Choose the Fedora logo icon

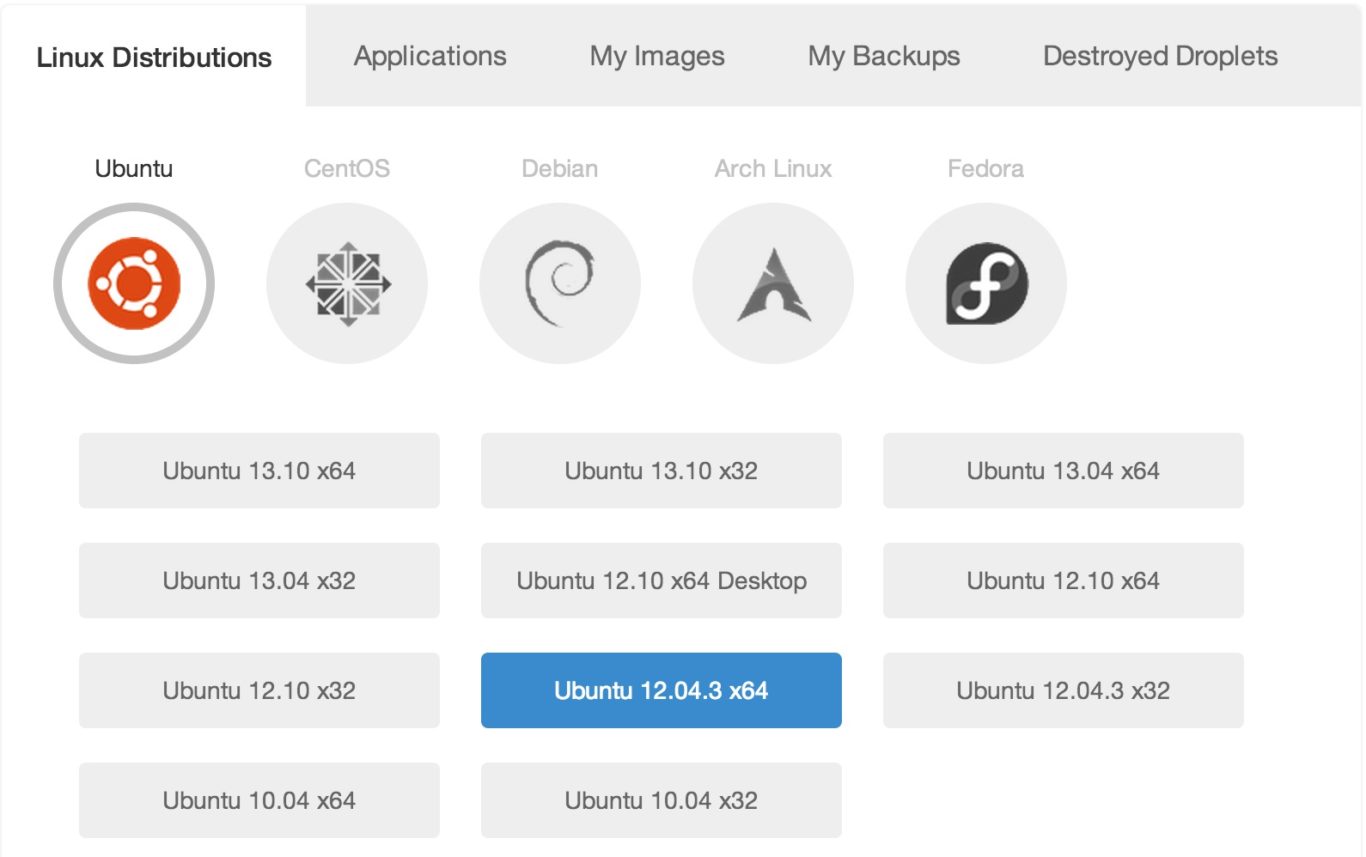coord(986,284)
